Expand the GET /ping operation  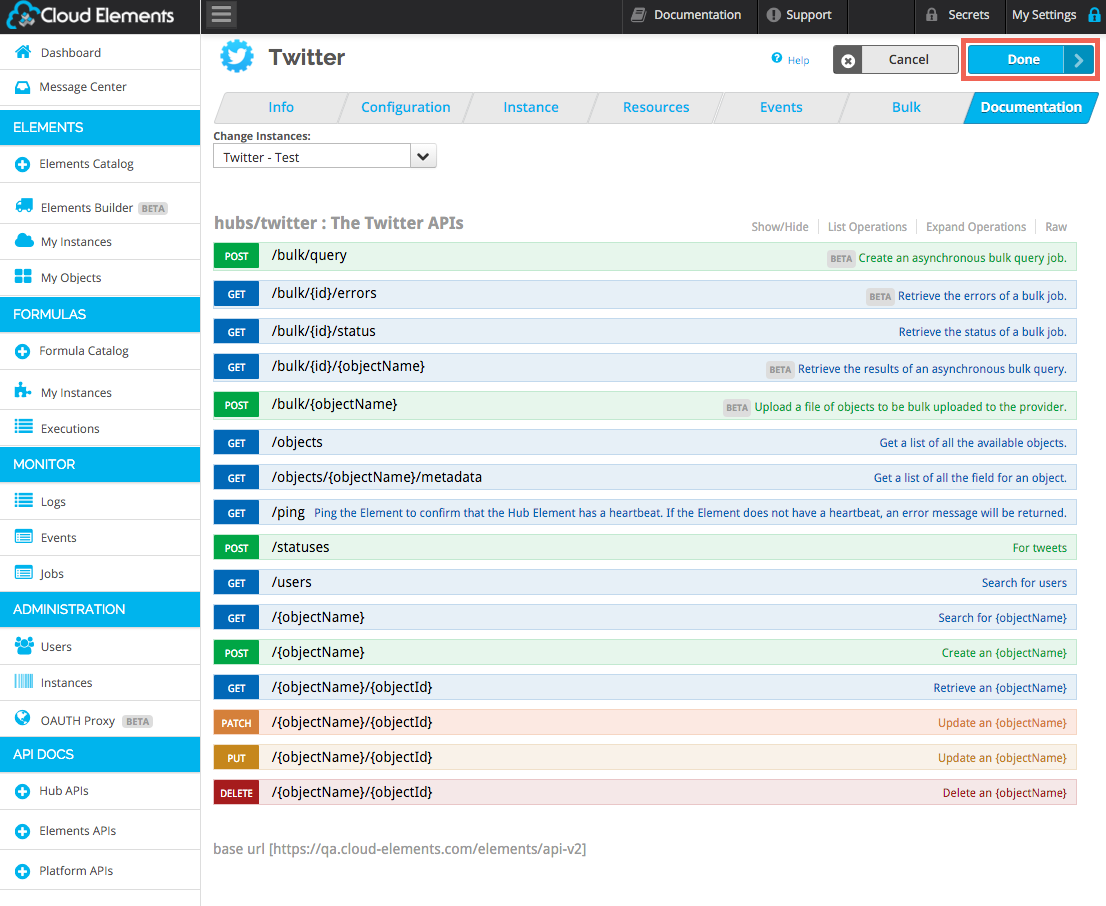click(645, 512)
